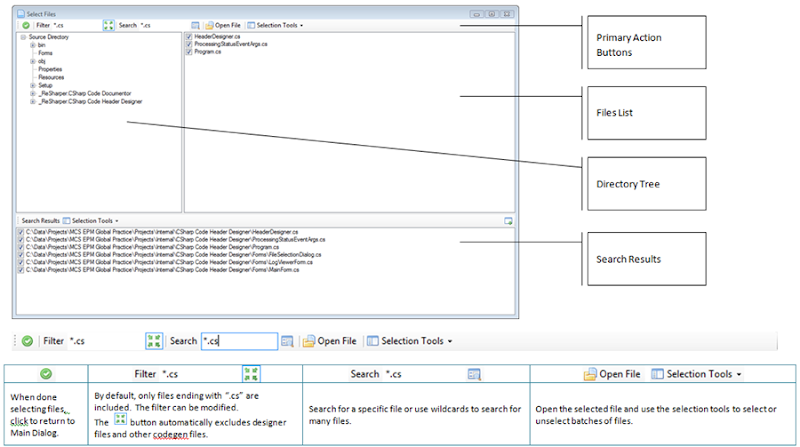Open Selection Tools dropdown in Select Files top toolbar
The width and height of the screenshot is (800, 447).
pyautogui.click(x=276, y=25)
